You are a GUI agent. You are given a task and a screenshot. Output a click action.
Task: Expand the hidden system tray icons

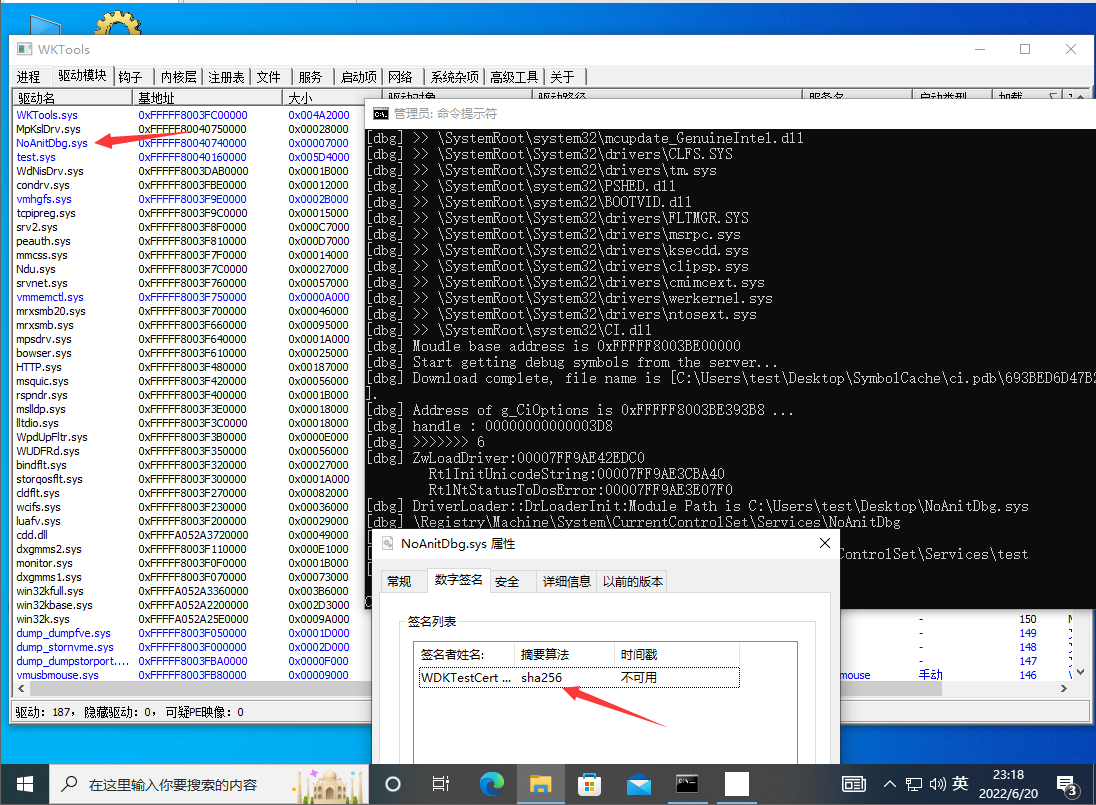[x=888, y=783]
